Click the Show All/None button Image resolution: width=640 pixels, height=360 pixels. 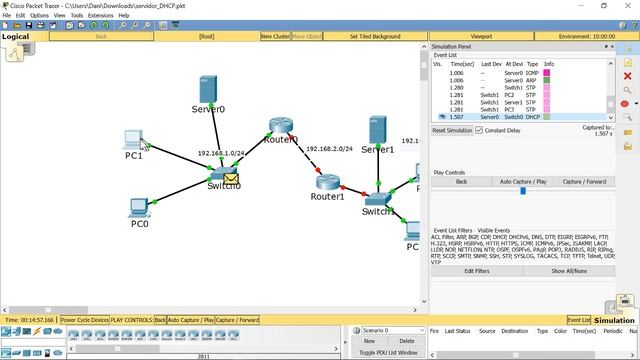(569, 271)
